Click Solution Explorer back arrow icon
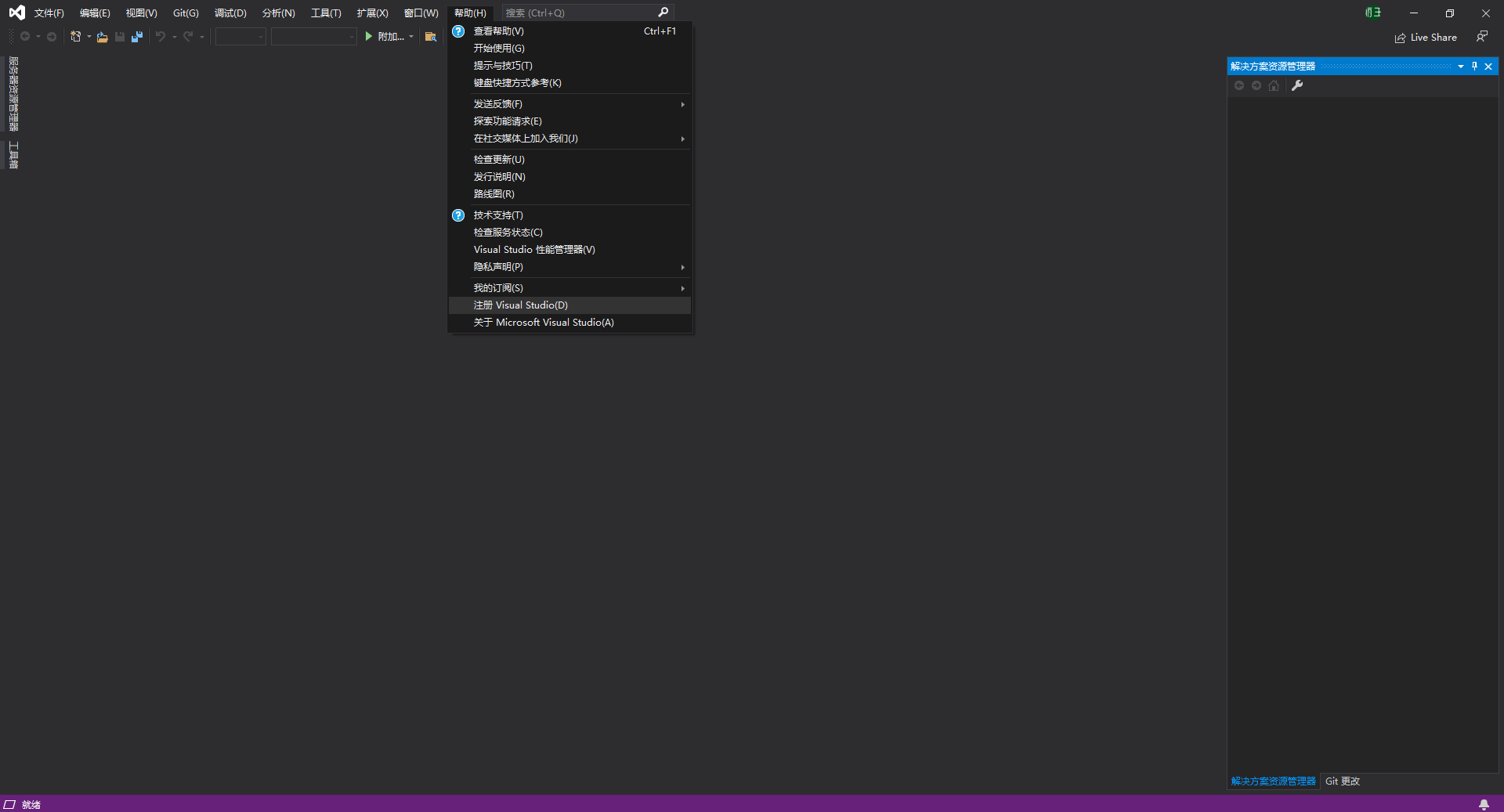1504x812 pixels. tap(1239, 85)
